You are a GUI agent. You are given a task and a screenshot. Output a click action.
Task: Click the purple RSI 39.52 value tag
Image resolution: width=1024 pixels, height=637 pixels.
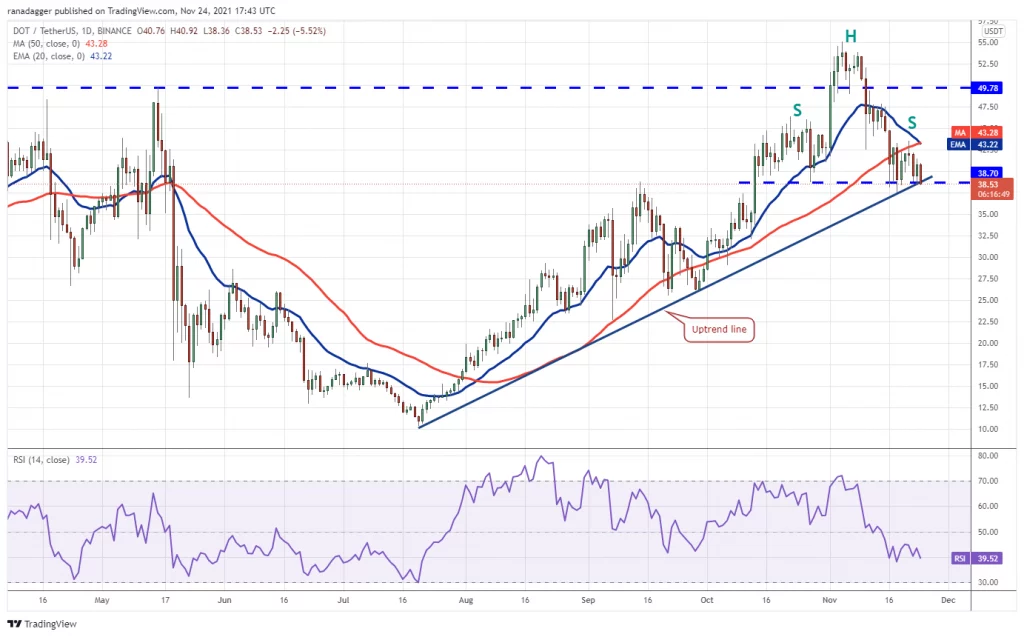point(986,558)
